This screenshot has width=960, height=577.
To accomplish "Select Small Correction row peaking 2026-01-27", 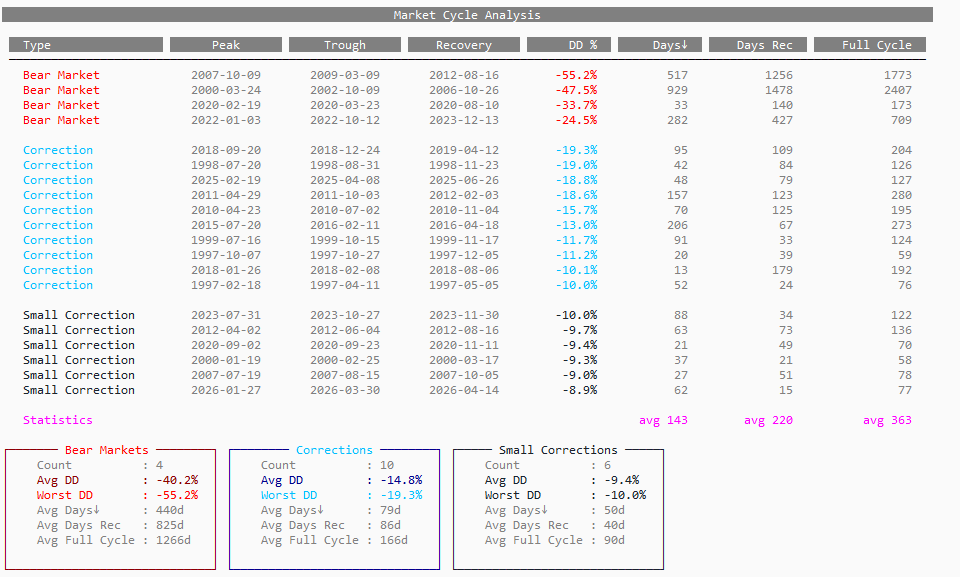I will [x=467, y=390].
